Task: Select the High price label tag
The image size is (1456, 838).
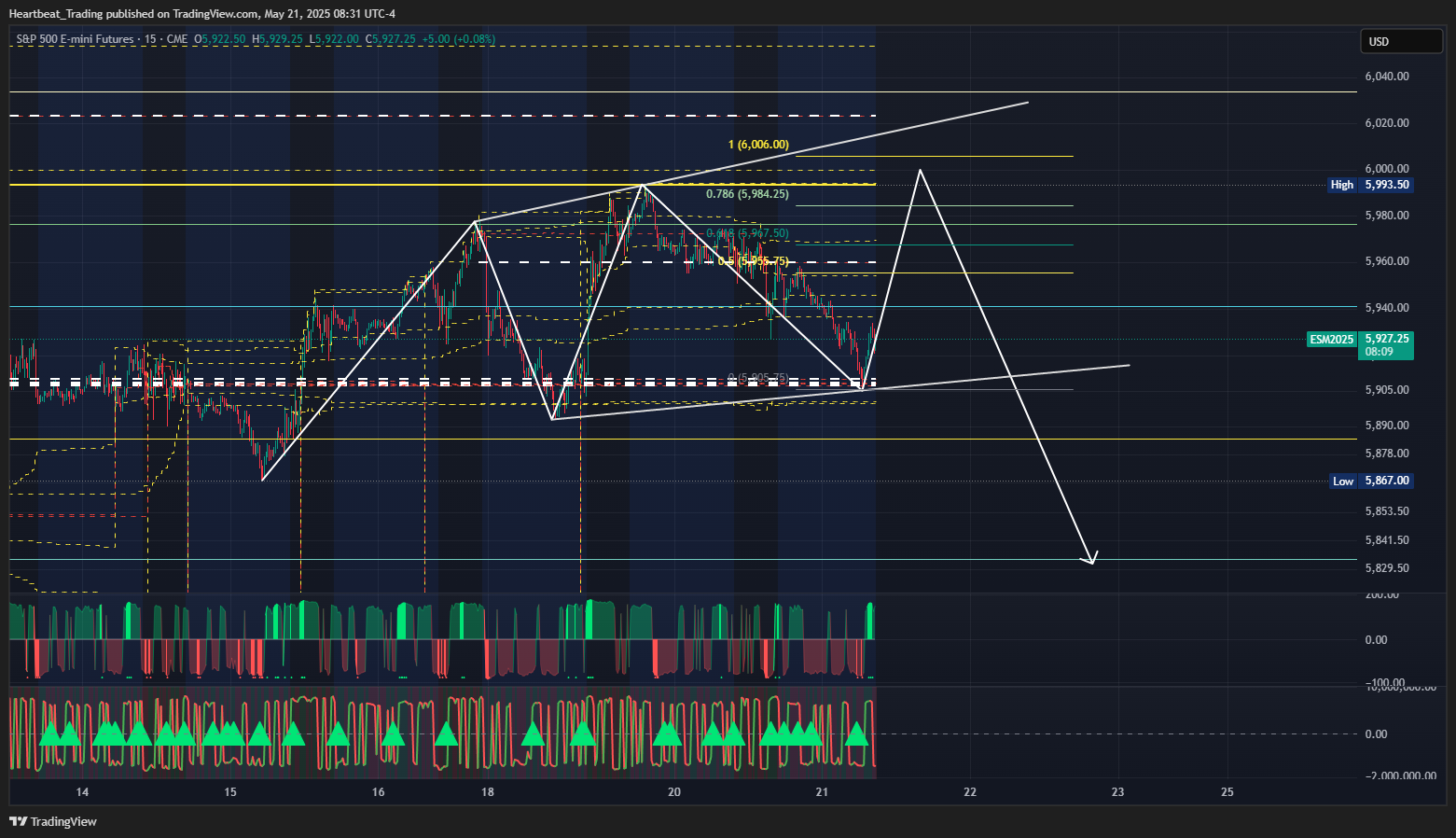Action: 1342,185
